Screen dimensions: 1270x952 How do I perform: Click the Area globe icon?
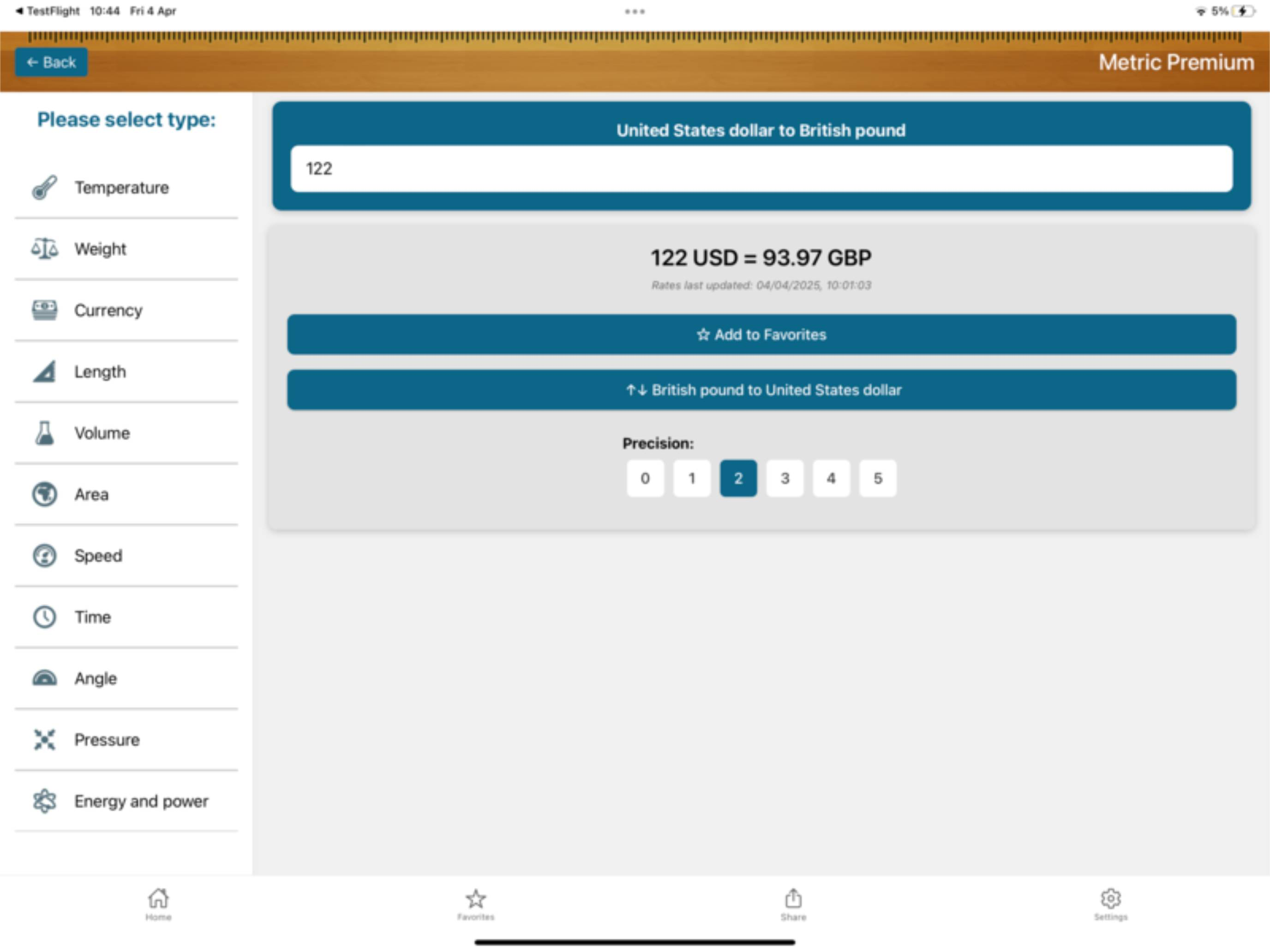44,494
